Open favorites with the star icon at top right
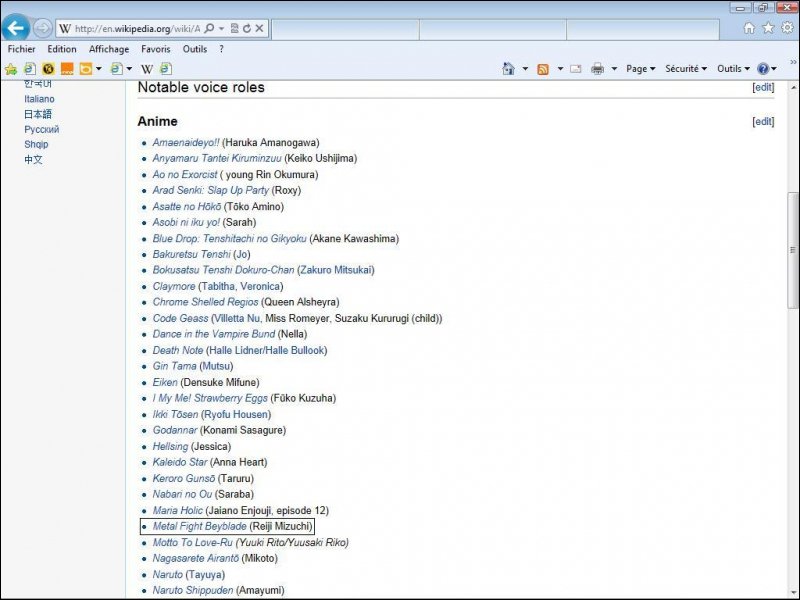The width and height of the screenshot is (800, 600). (768, 28)
